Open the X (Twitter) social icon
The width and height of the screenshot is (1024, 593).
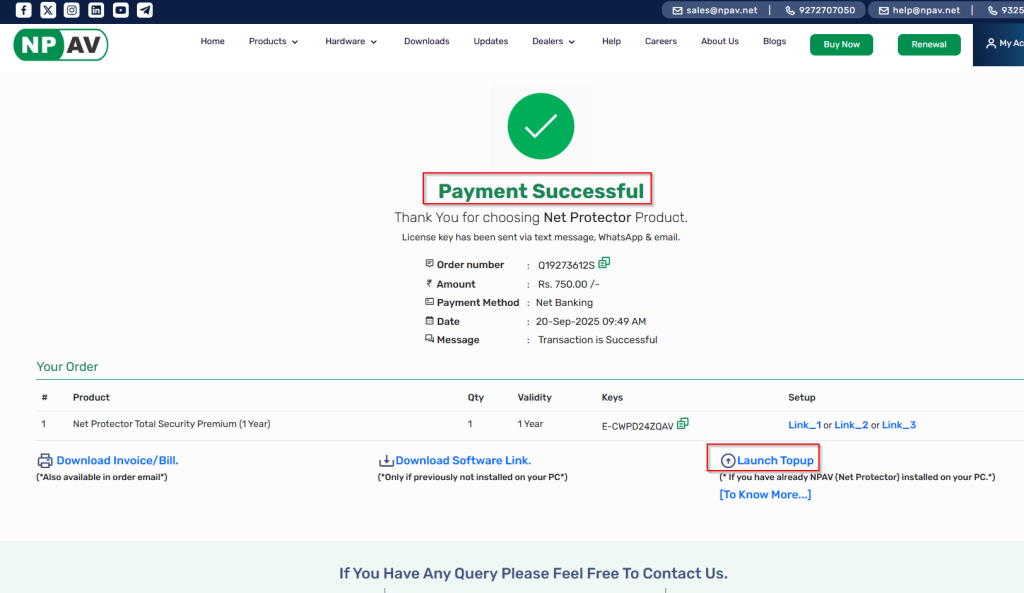(x=48, y=10)
